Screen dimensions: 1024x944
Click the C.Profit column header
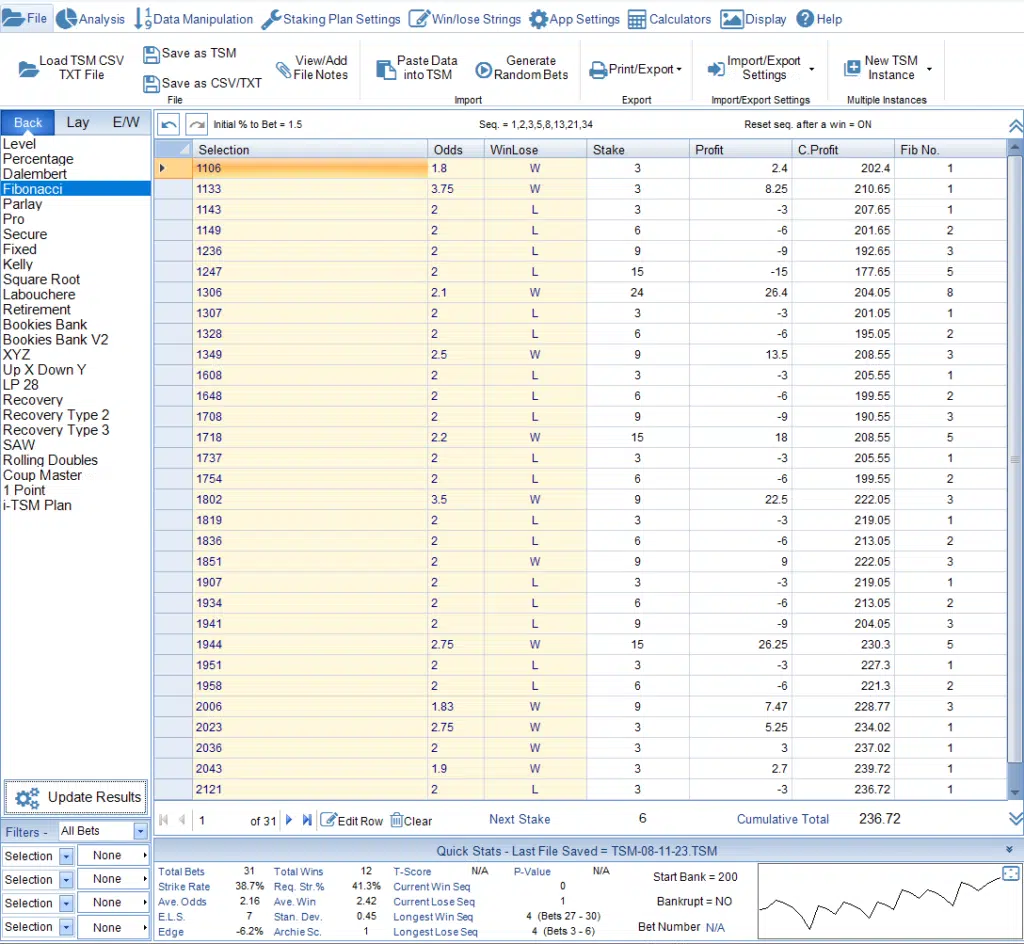843,149
